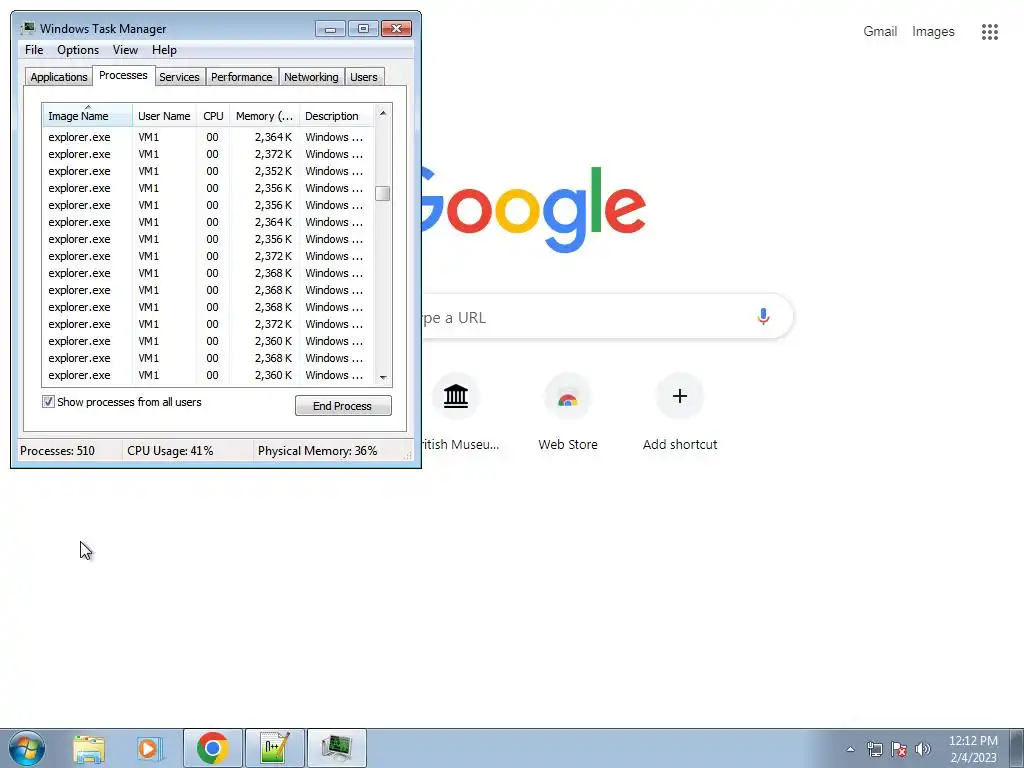
Task: Click the Add shortcut plus icon
Action: coord(679,396)
